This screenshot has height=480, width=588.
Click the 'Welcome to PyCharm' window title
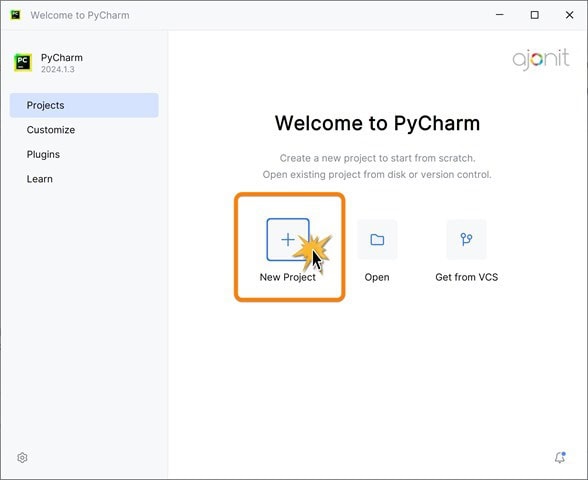80,15
